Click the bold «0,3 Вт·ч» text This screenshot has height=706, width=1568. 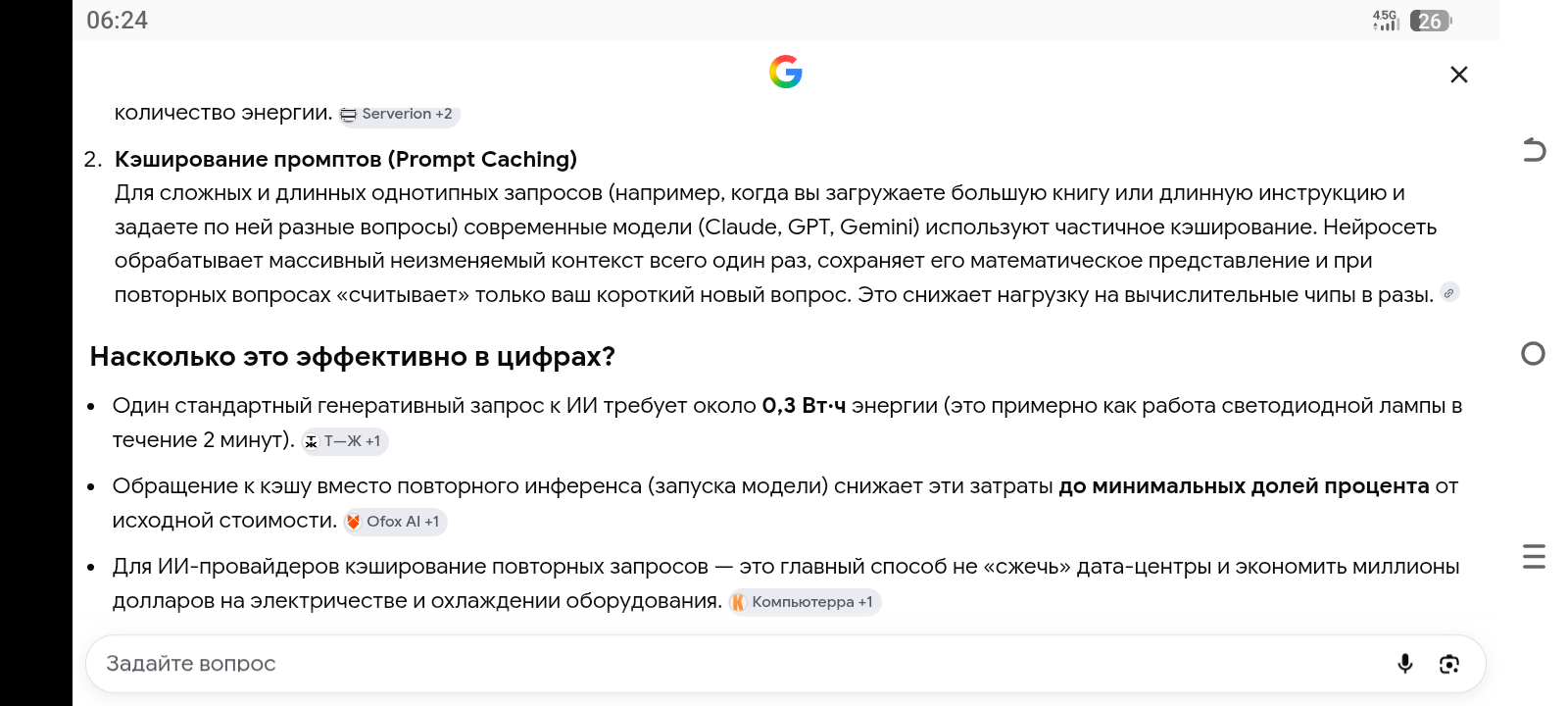click(x=804, y=406)
